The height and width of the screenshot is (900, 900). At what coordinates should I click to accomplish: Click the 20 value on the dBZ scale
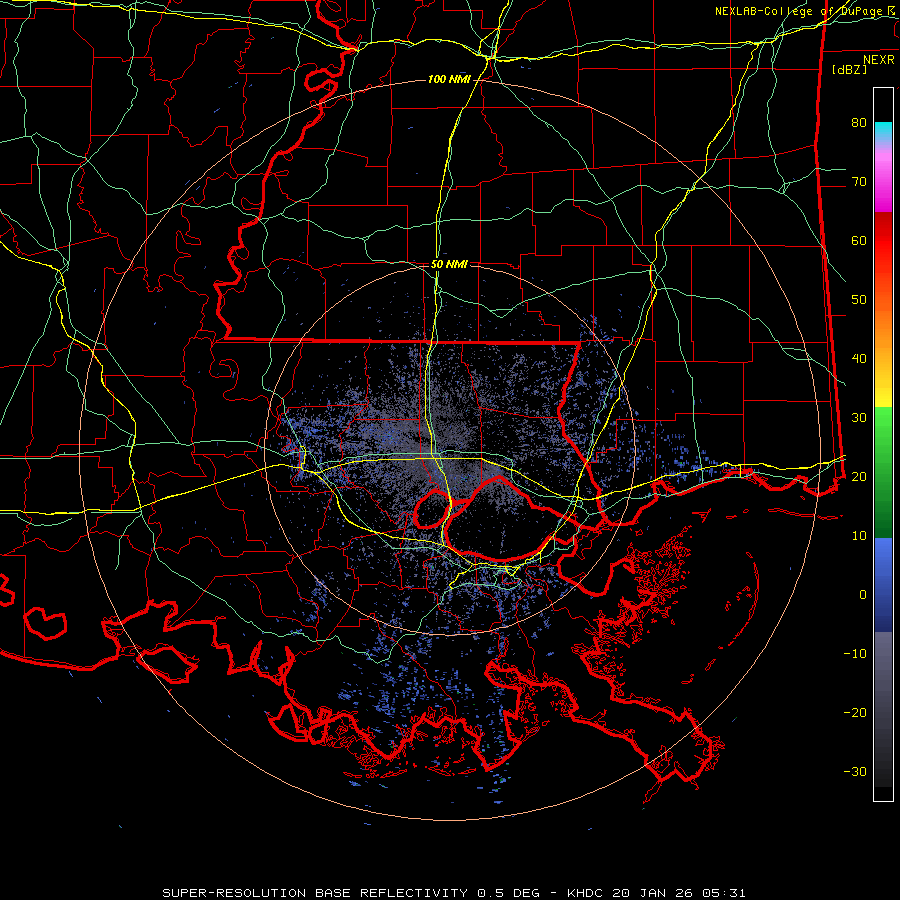(x=859, y=476)
